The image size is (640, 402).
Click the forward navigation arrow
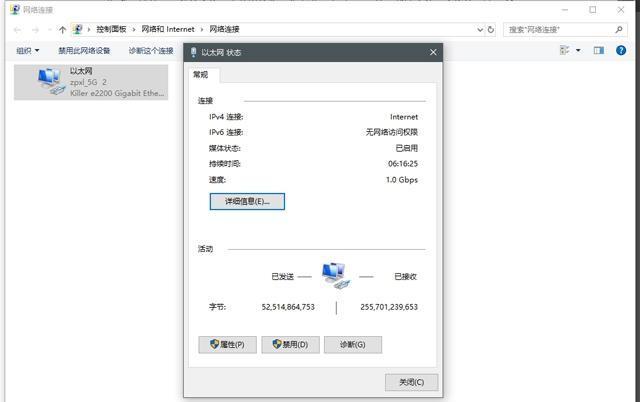(36, 30)
